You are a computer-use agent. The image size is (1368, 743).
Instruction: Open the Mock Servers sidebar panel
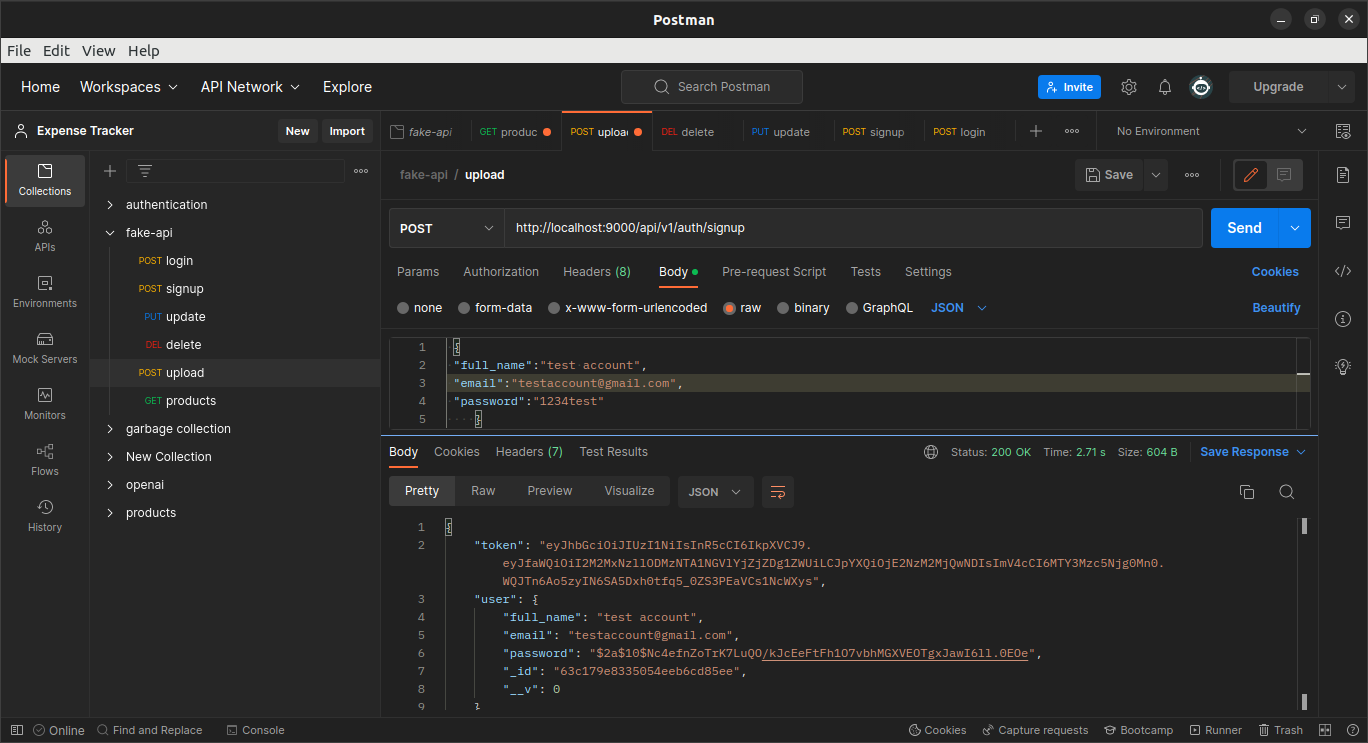click(x=45, y=348)
